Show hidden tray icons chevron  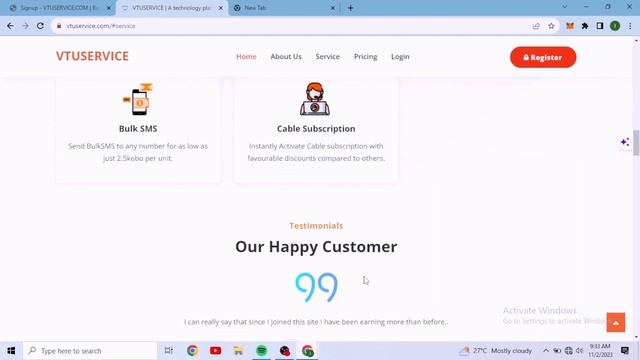546,351
